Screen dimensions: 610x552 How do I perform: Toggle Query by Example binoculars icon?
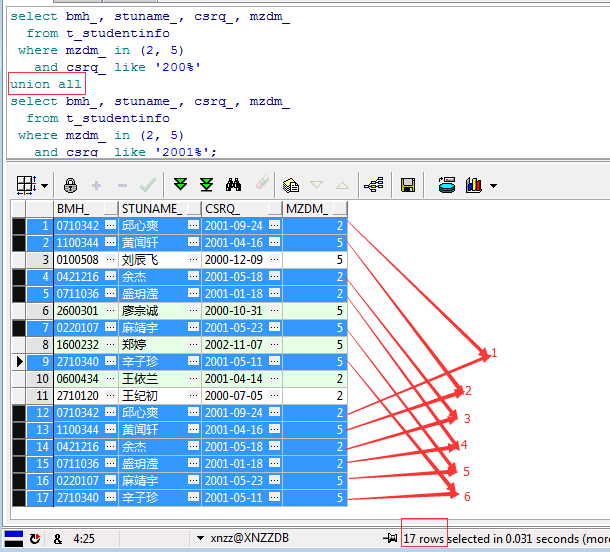tap(234, 185)
